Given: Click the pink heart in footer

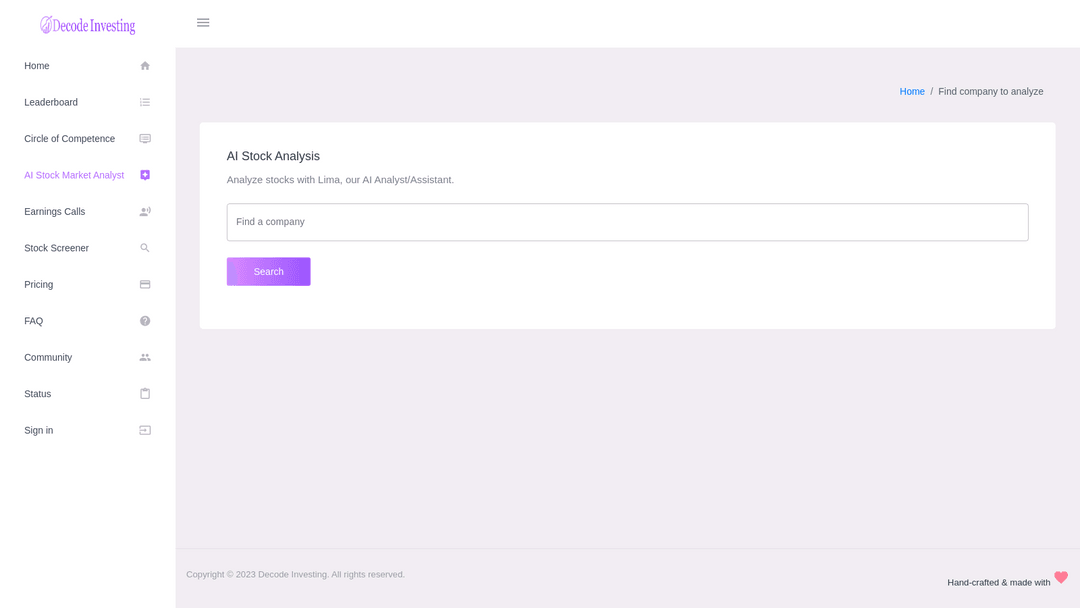Looking at the screenshot, I should 1061,578.
